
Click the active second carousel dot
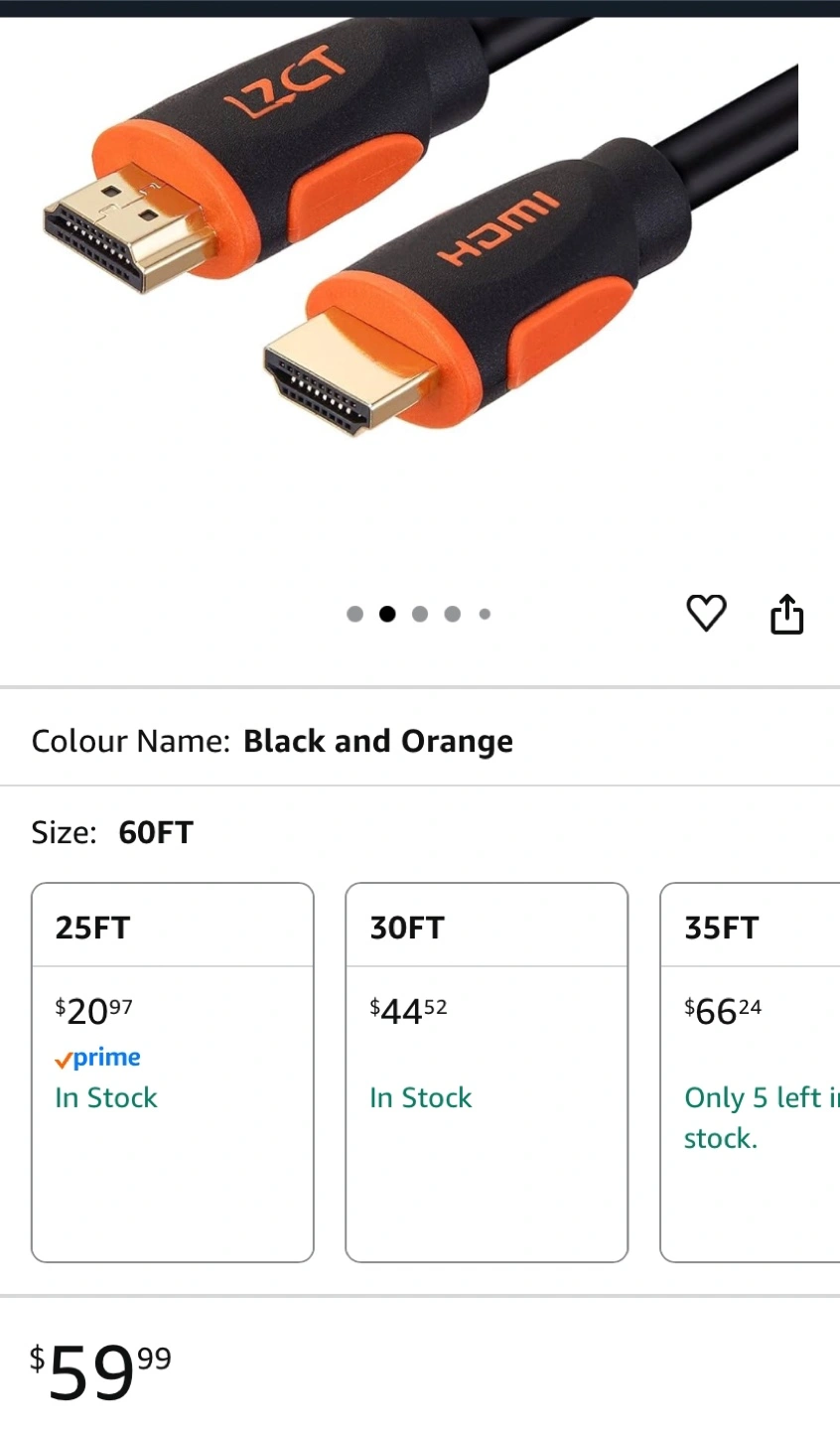pyautogui.click(x=387, y=614)
